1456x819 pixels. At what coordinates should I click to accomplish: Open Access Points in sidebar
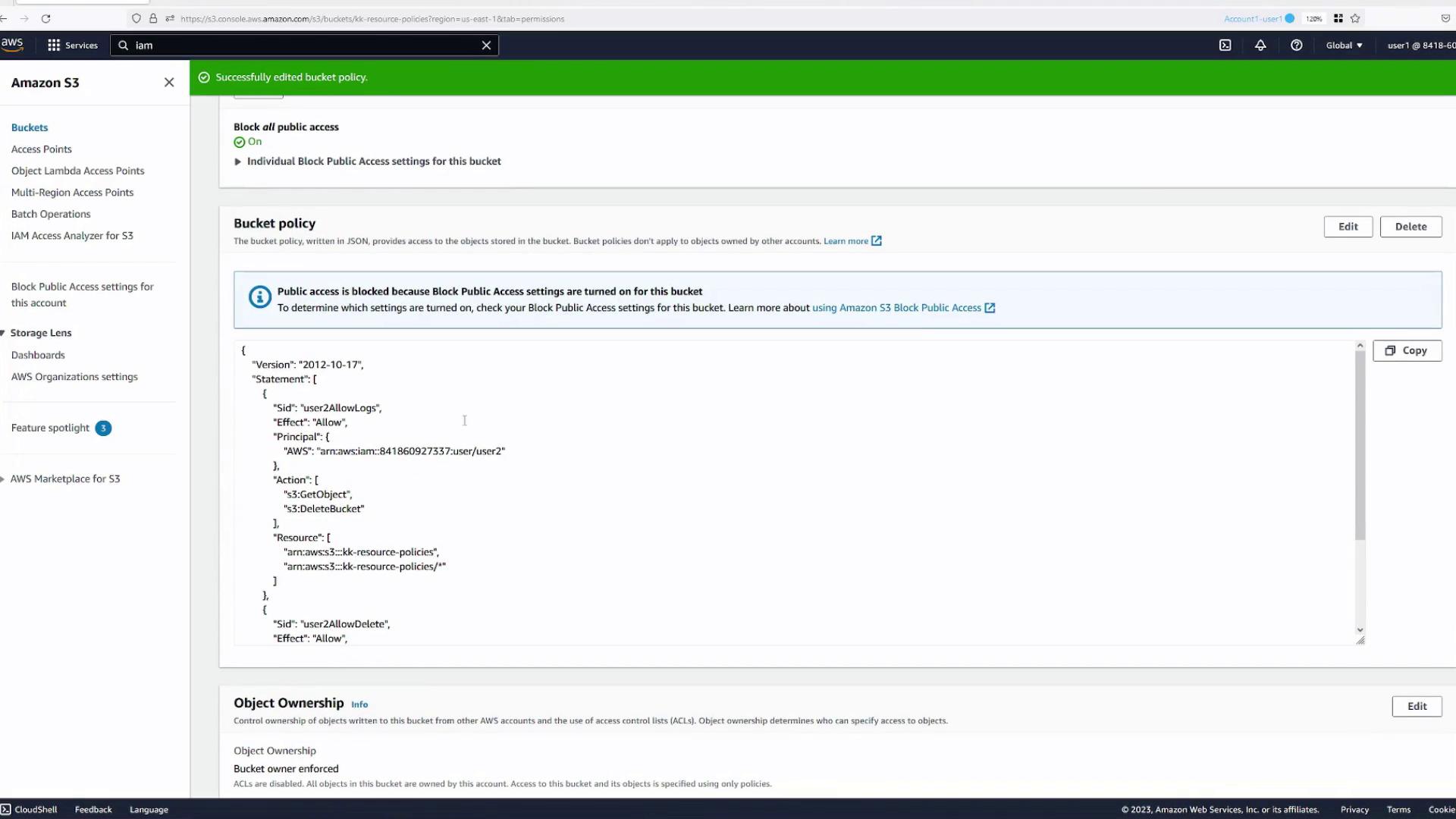42,149
